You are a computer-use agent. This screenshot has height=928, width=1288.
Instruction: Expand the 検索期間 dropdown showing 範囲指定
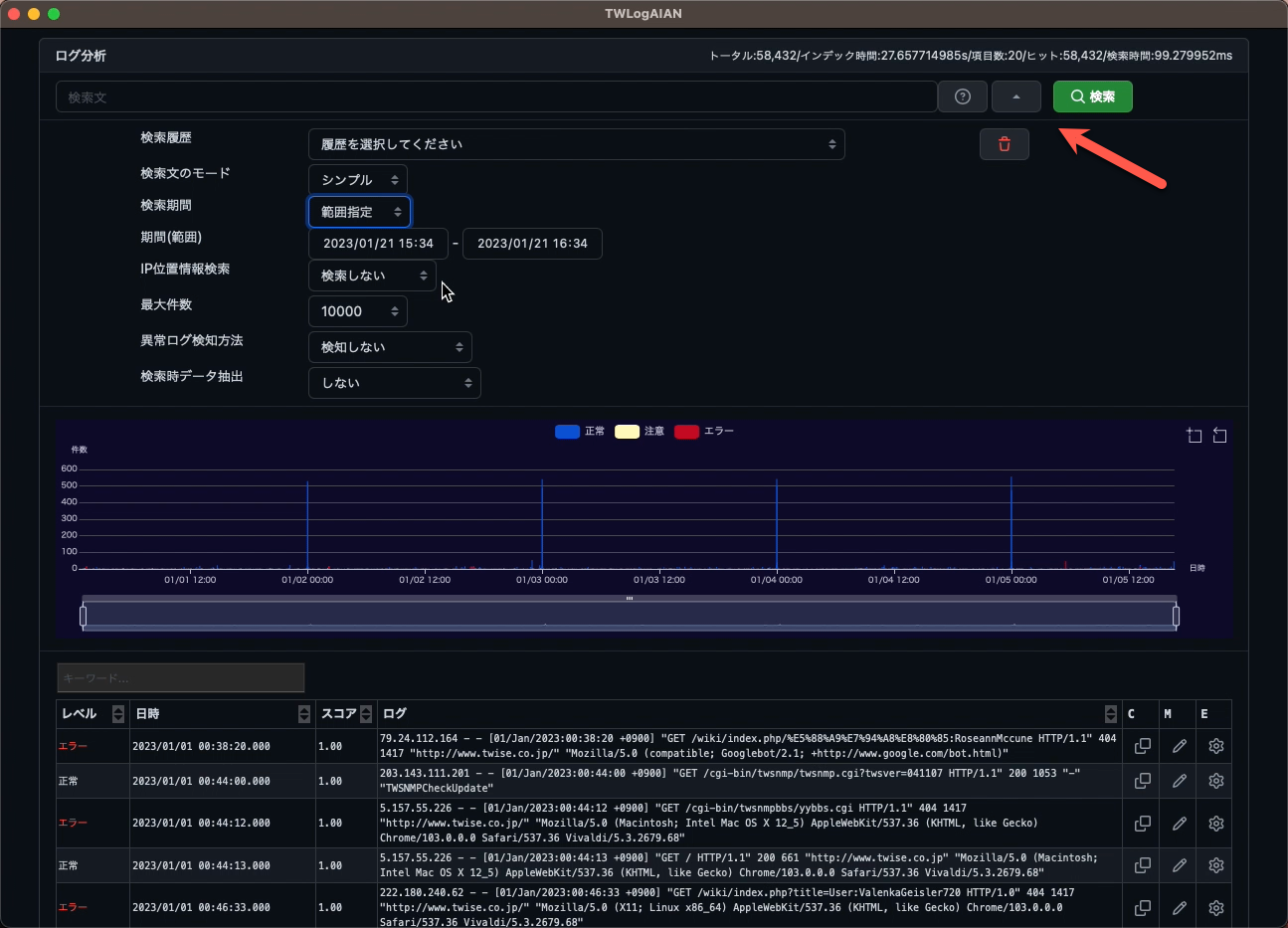click(x=359, y=212)
